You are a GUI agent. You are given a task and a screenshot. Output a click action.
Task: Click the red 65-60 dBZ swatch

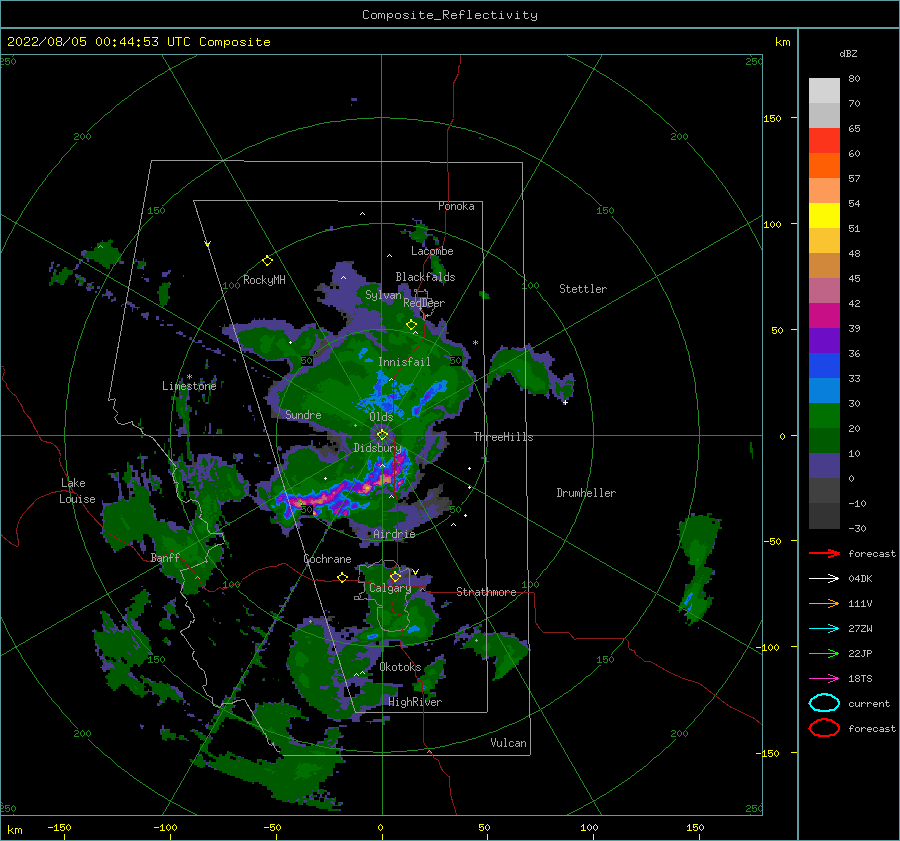824,141
